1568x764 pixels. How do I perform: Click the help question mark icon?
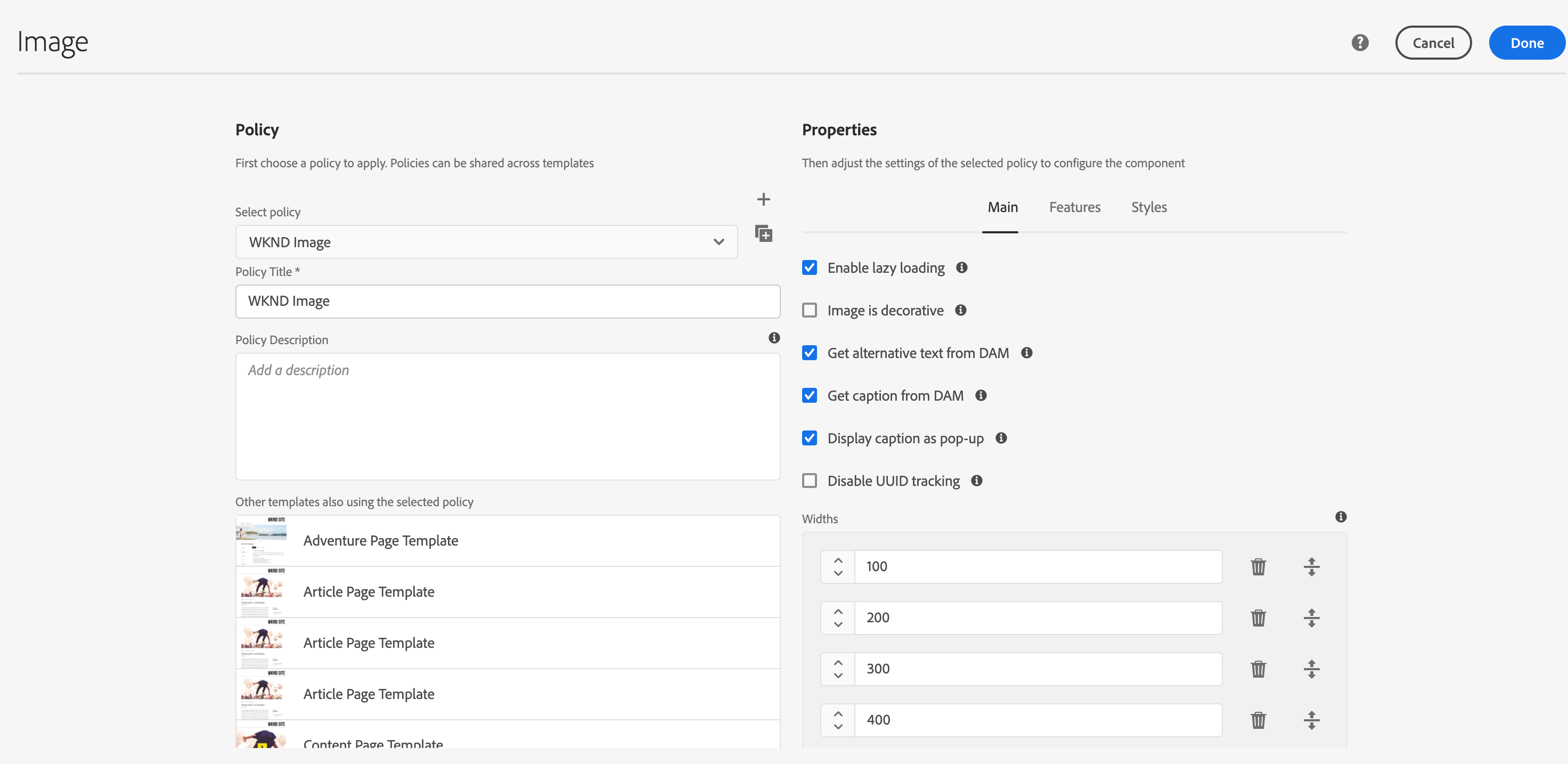[x=1360, y=43]
